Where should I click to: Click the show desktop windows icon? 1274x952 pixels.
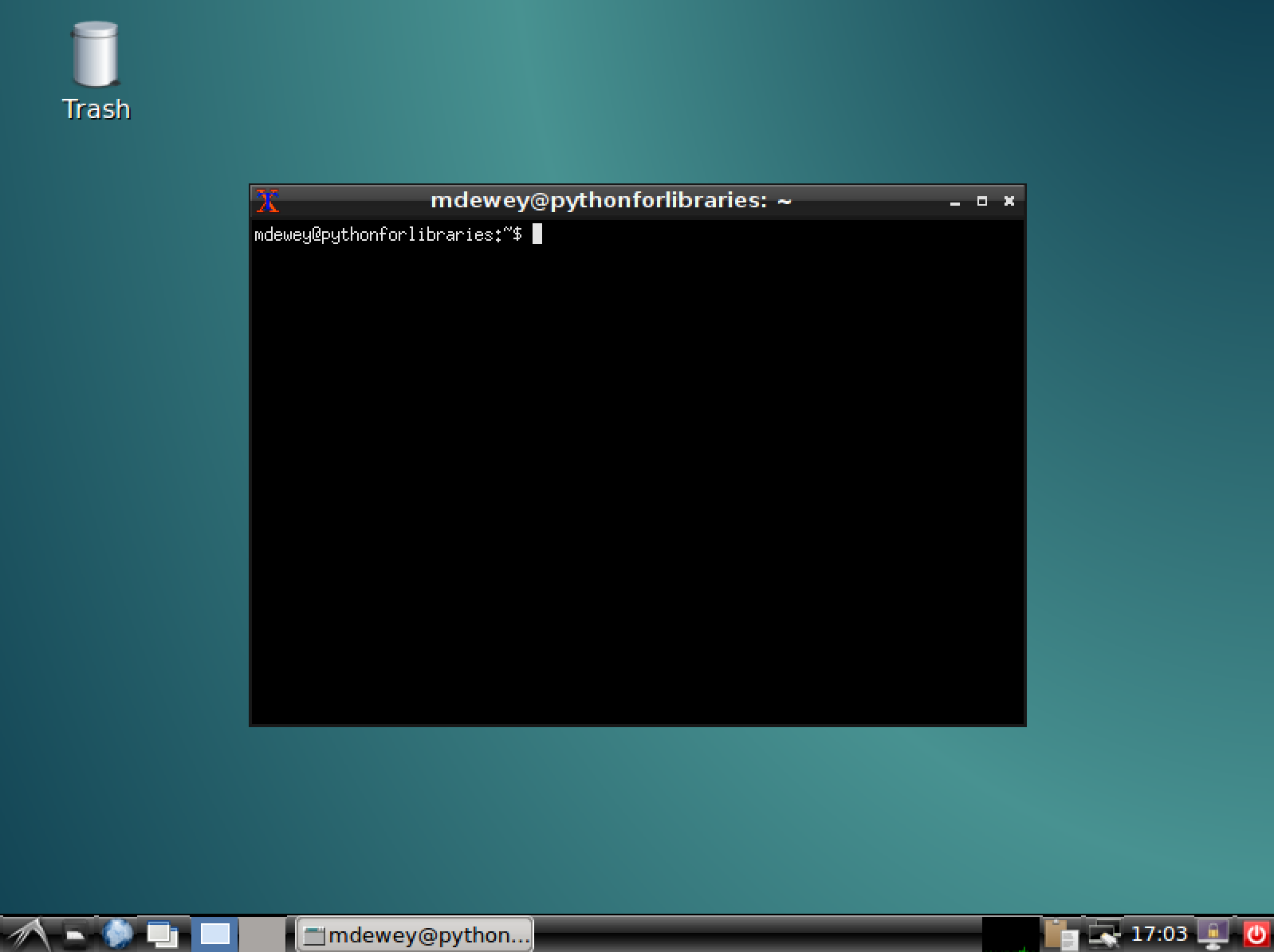163,934
